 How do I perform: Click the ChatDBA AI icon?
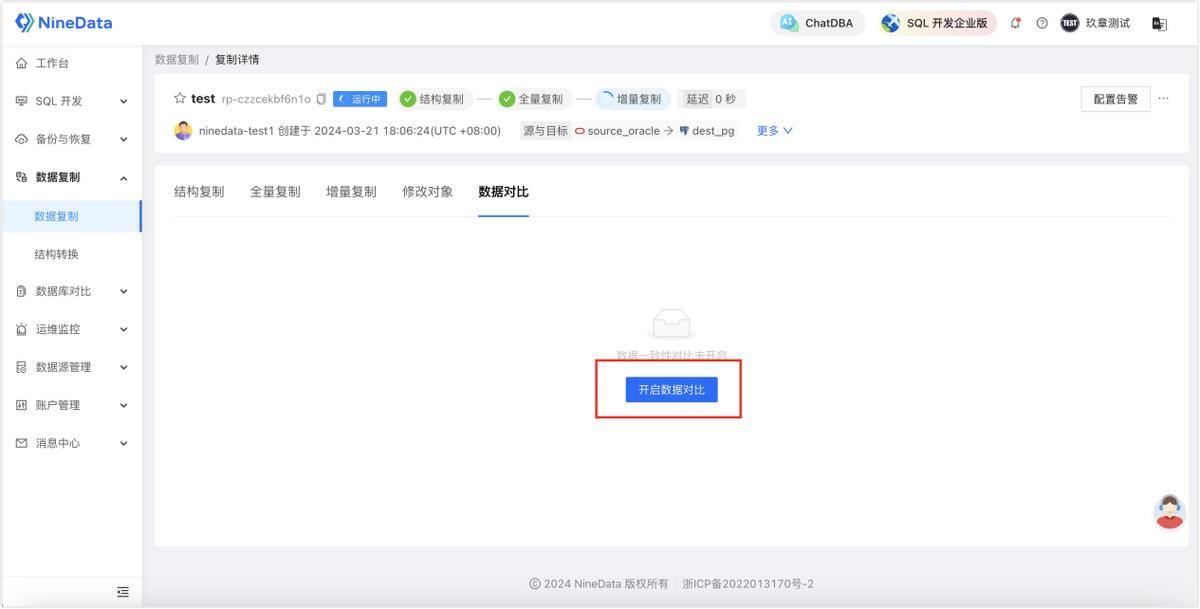pos(788,22)
